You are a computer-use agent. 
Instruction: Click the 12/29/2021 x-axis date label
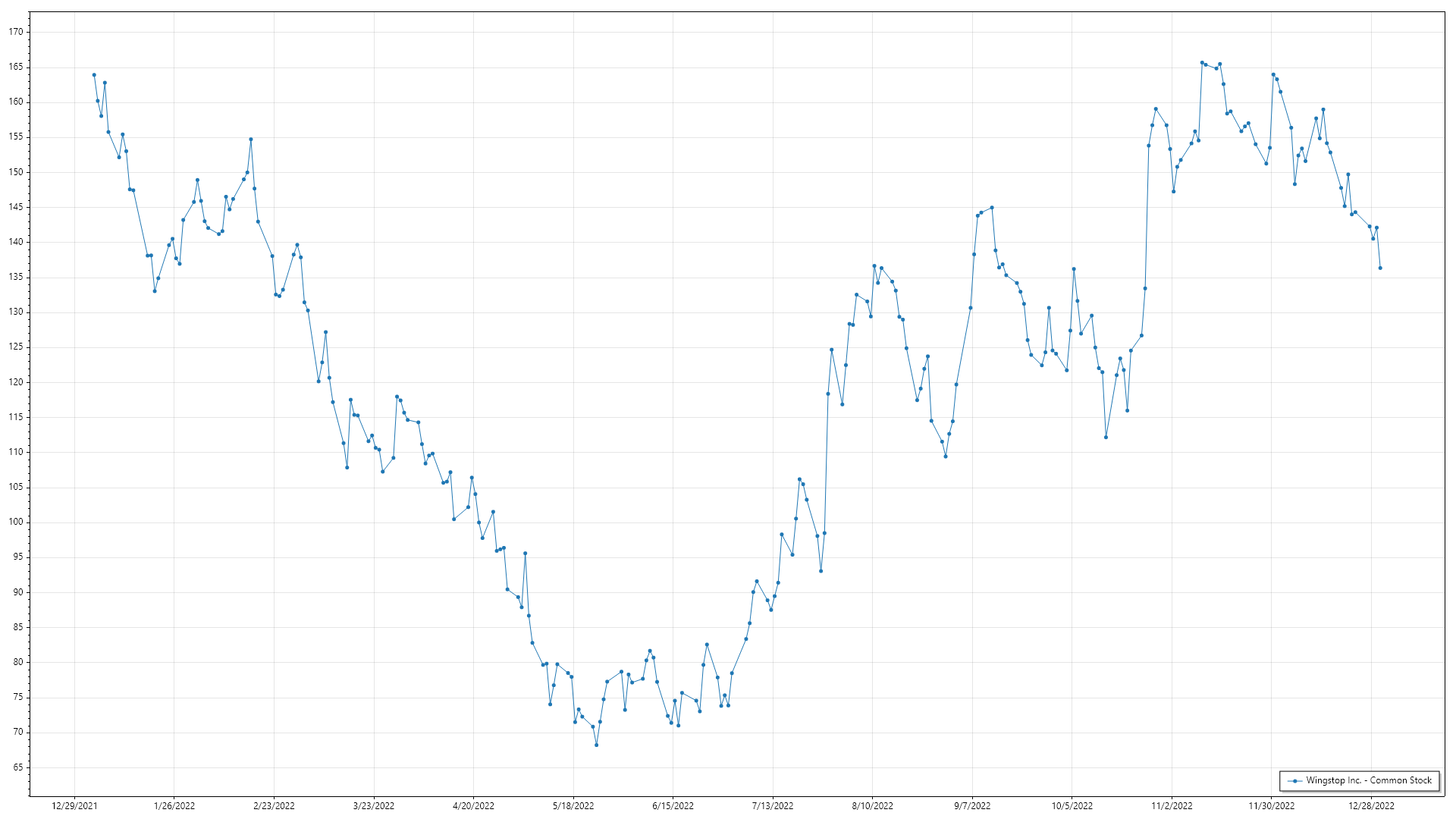(x=74, y=805)
